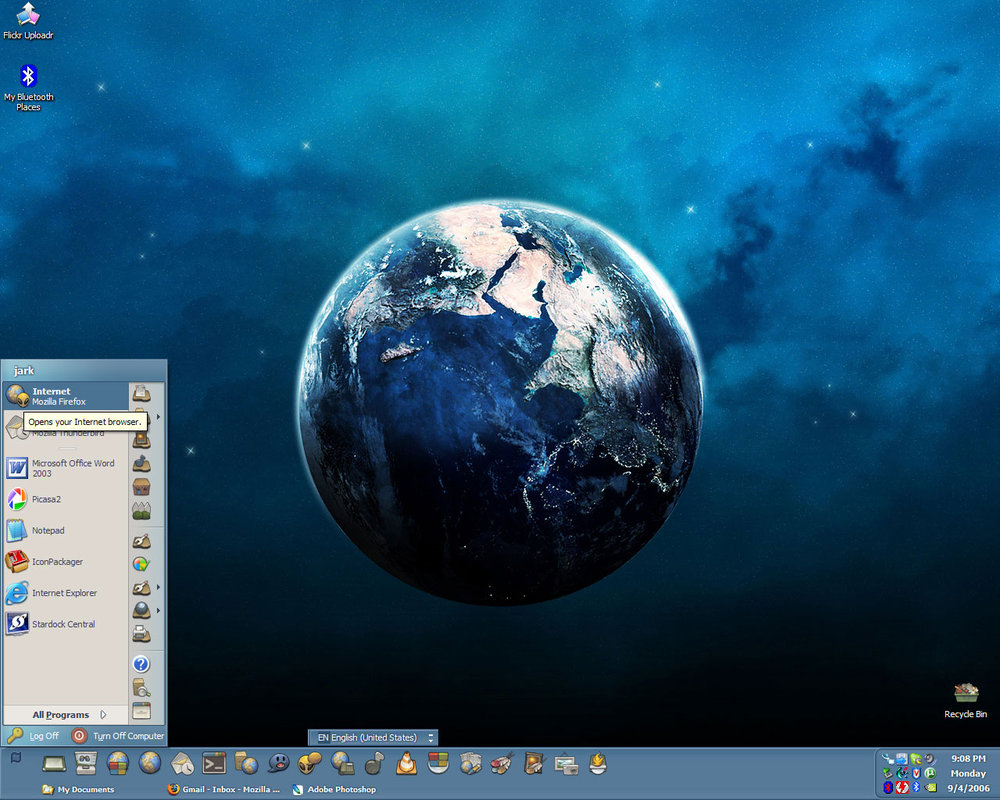Image resolution: width=1000 pixels, height=800 pixels.
Task: Launch VLC media player from the quick launch bar
Action: pos(405,763)
